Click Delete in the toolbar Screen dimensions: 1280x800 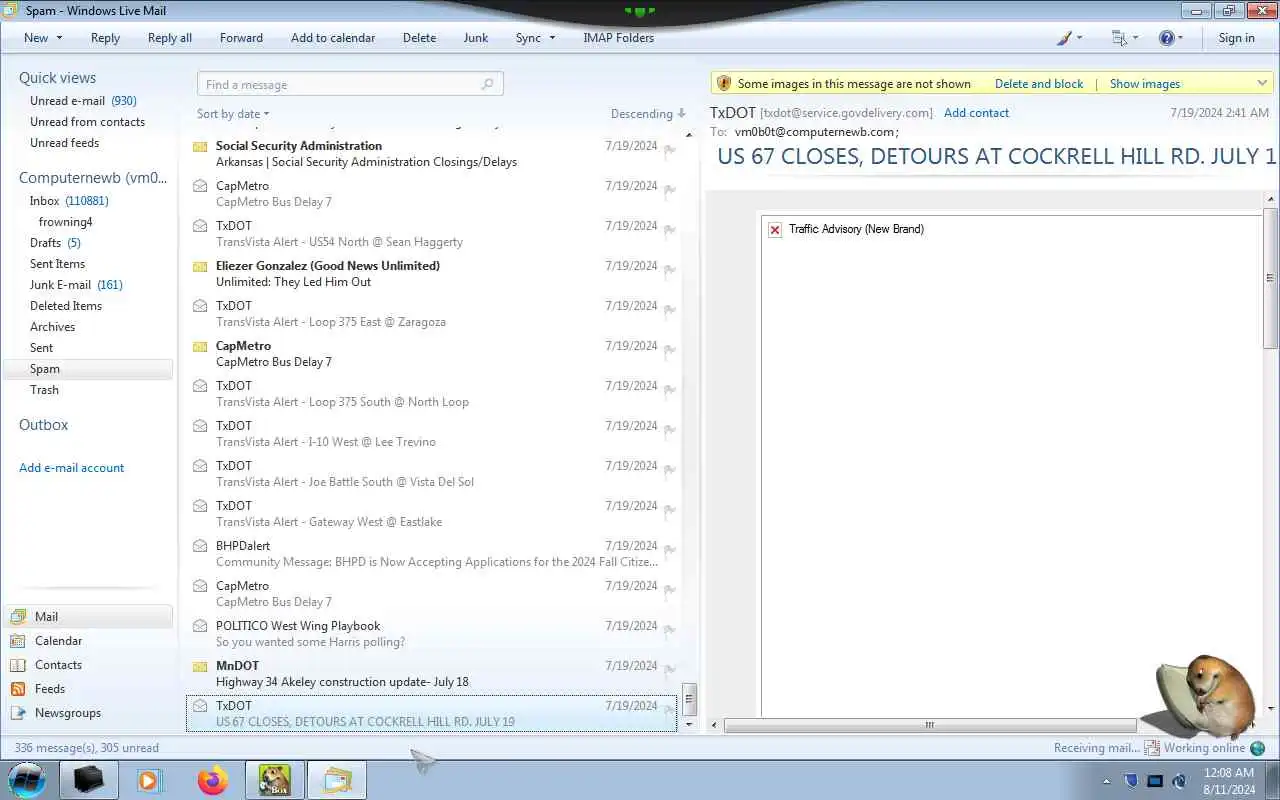pos(419,38)
